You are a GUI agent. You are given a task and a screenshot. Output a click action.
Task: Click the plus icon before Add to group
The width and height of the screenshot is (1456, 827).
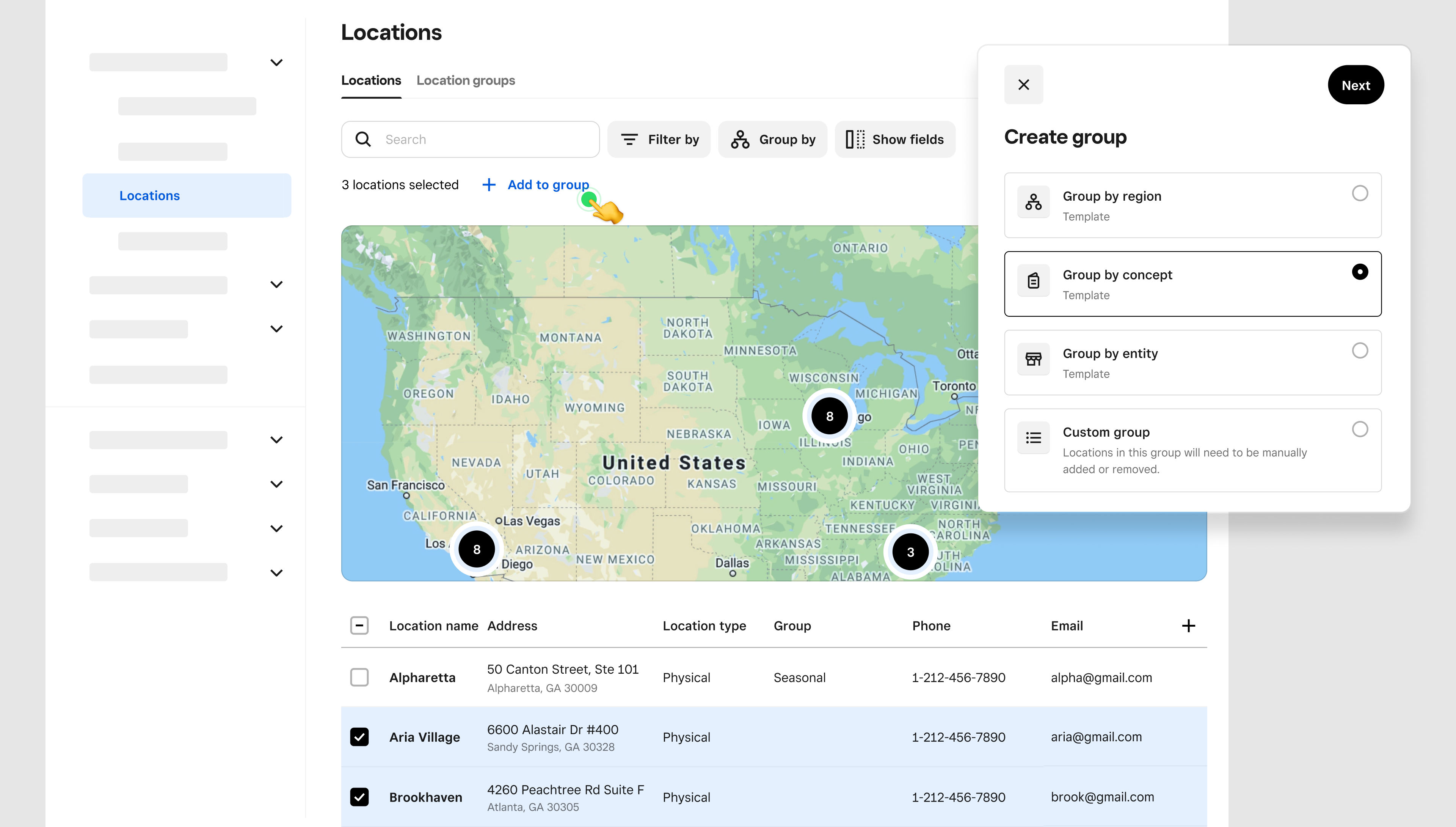coord(489,185)
